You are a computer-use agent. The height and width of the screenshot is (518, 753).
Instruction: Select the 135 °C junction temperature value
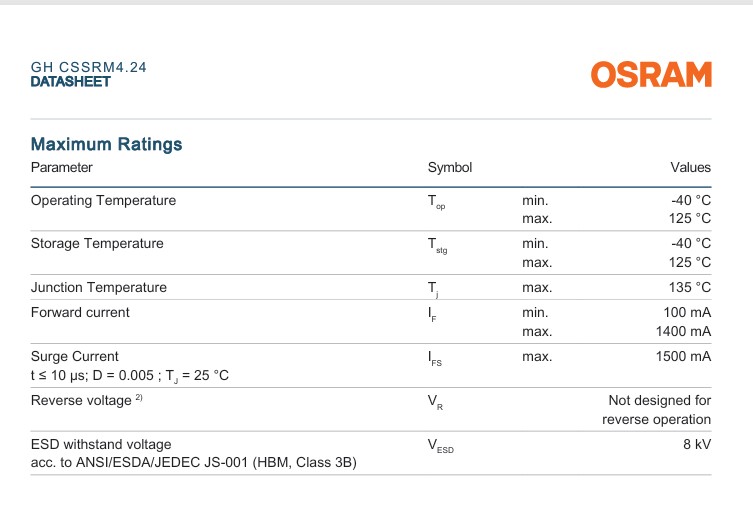pyautogui.click(x=690, y=287)
